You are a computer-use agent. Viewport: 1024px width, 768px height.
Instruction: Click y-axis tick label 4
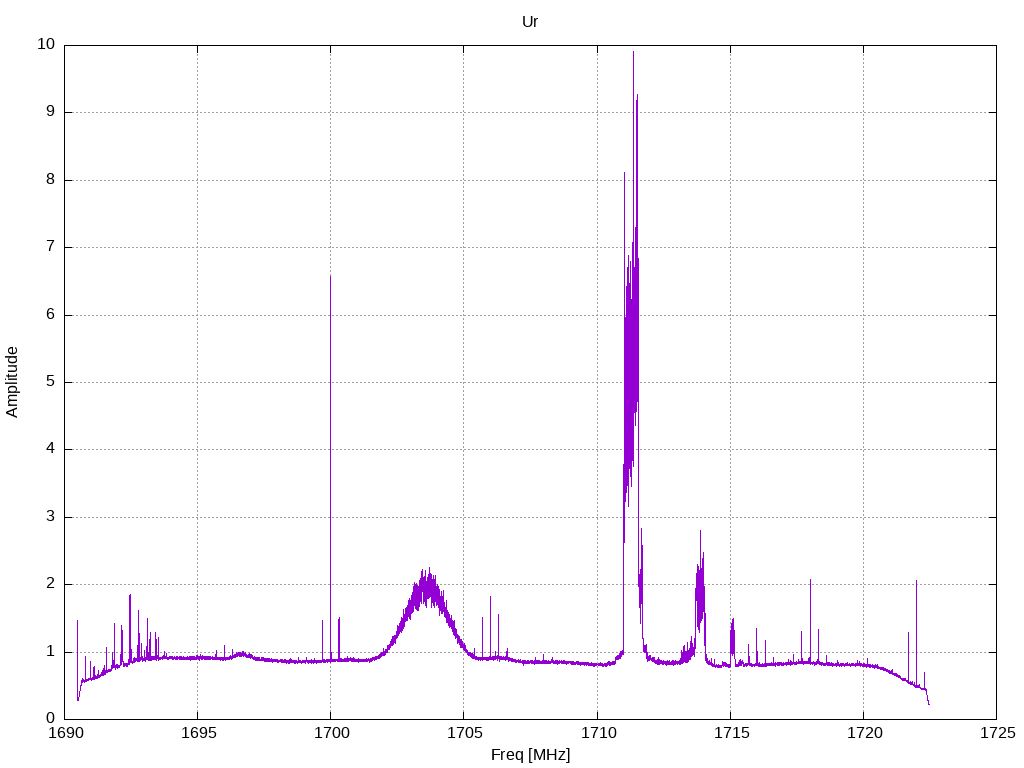(50, 449)
